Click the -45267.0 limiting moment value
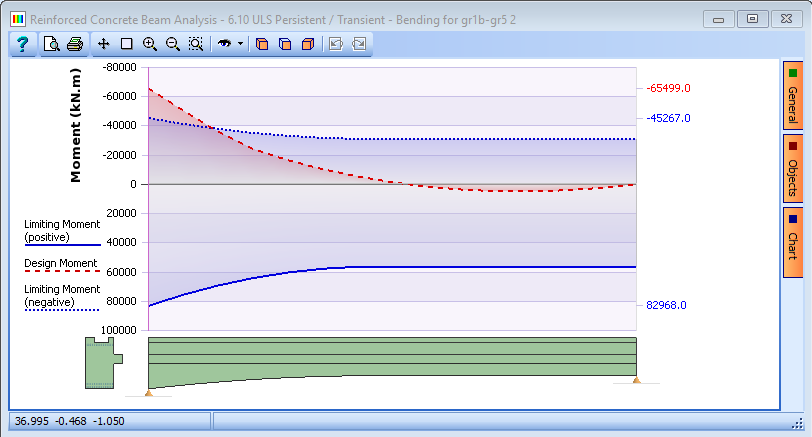This screenshot has height=437, width=812. click(668, 118)
